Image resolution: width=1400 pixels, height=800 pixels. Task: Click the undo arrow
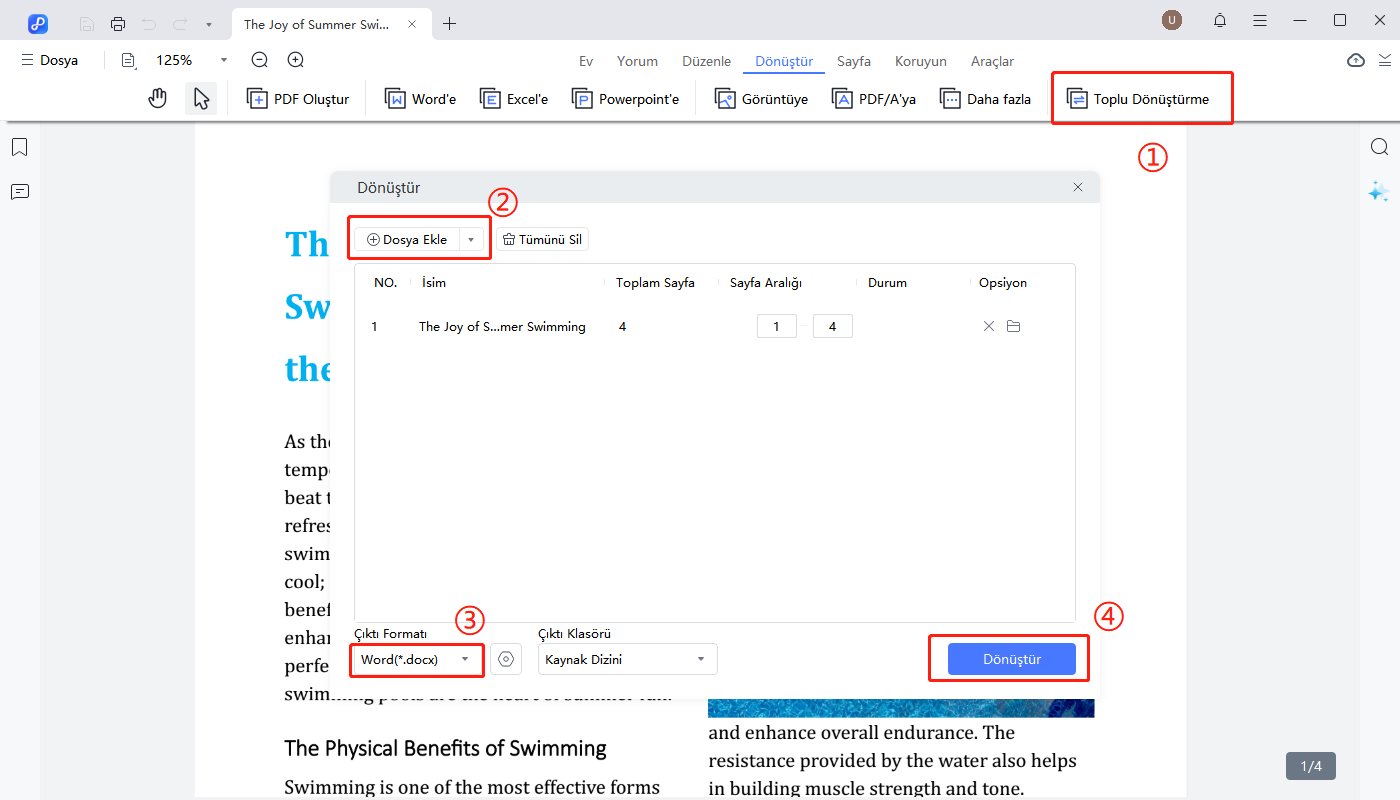tap(149, 23)
